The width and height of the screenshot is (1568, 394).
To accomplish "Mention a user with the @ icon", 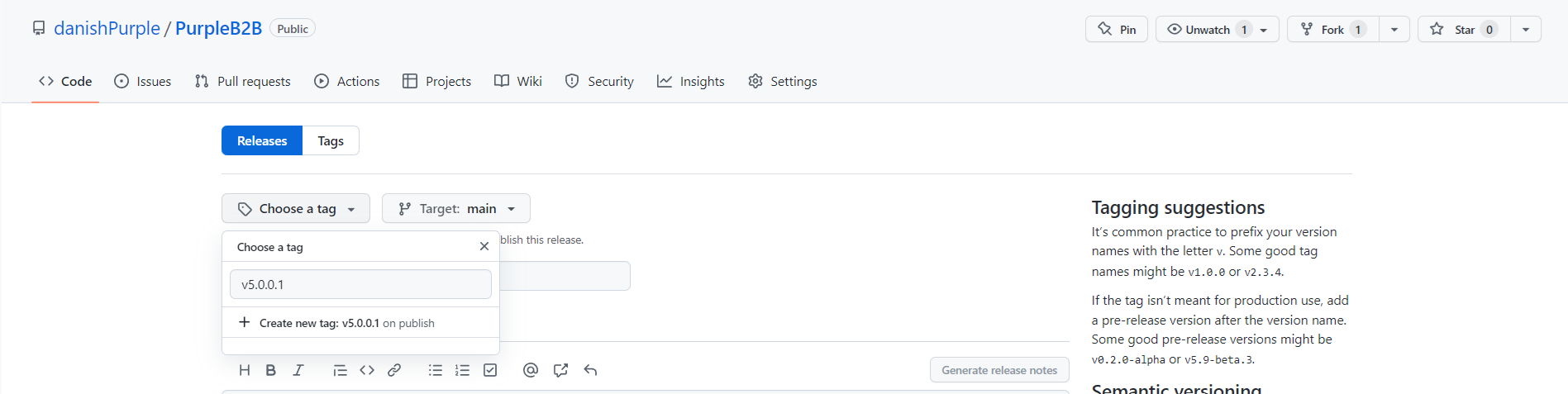I will point(531,370).
